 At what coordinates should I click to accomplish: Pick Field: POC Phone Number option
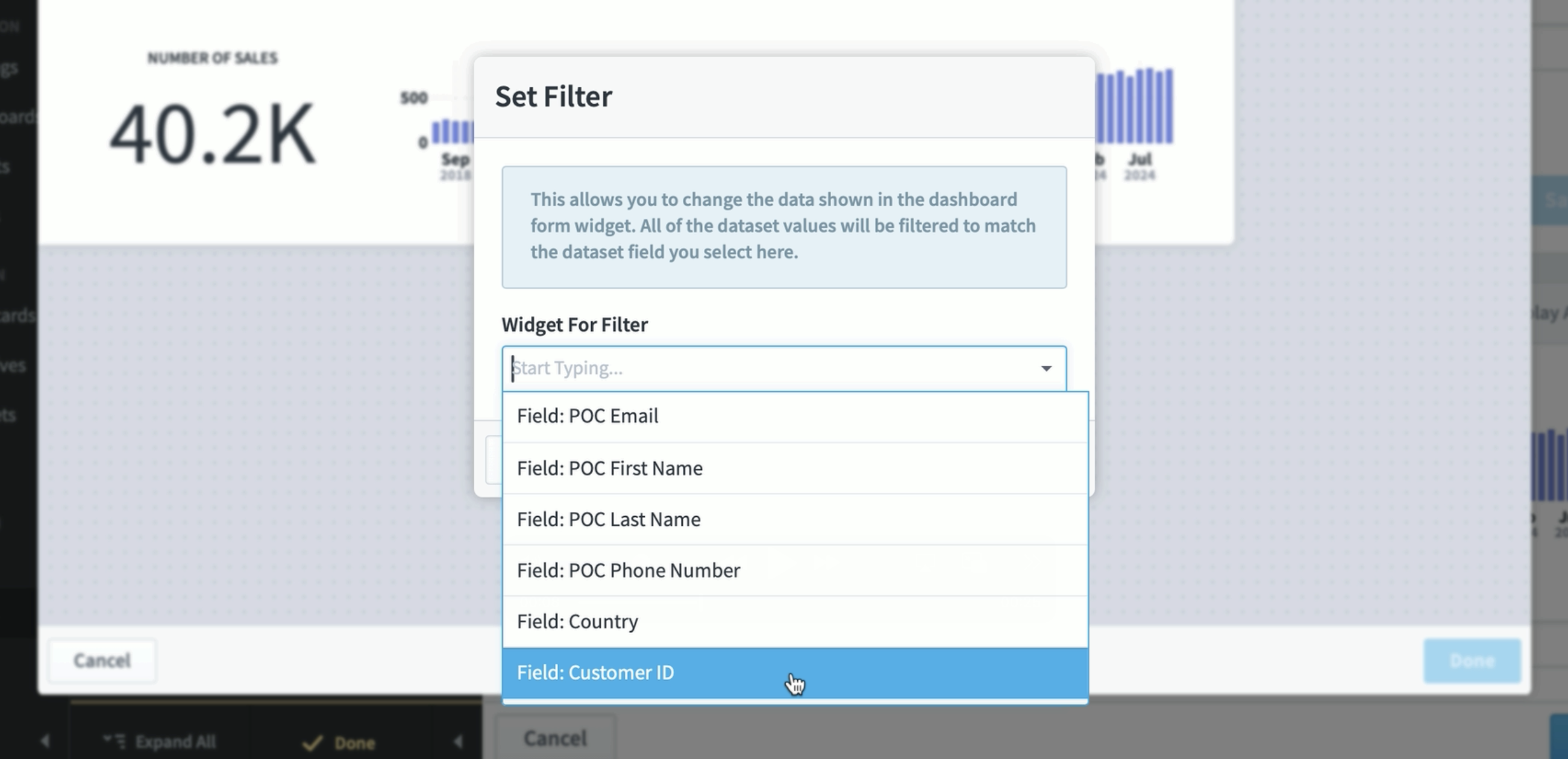795,570
